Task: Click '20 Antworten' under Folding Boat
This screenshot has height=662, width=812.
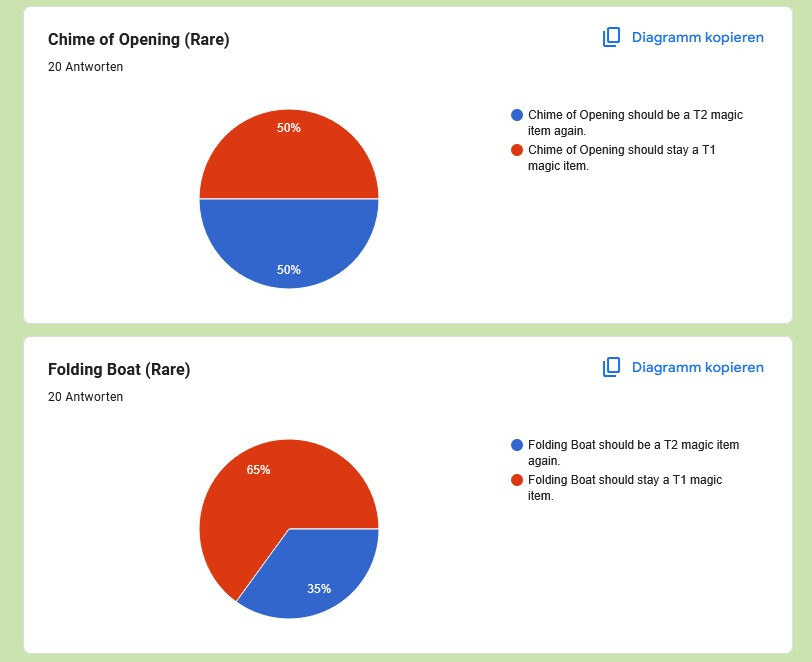Action: [85, 397]
